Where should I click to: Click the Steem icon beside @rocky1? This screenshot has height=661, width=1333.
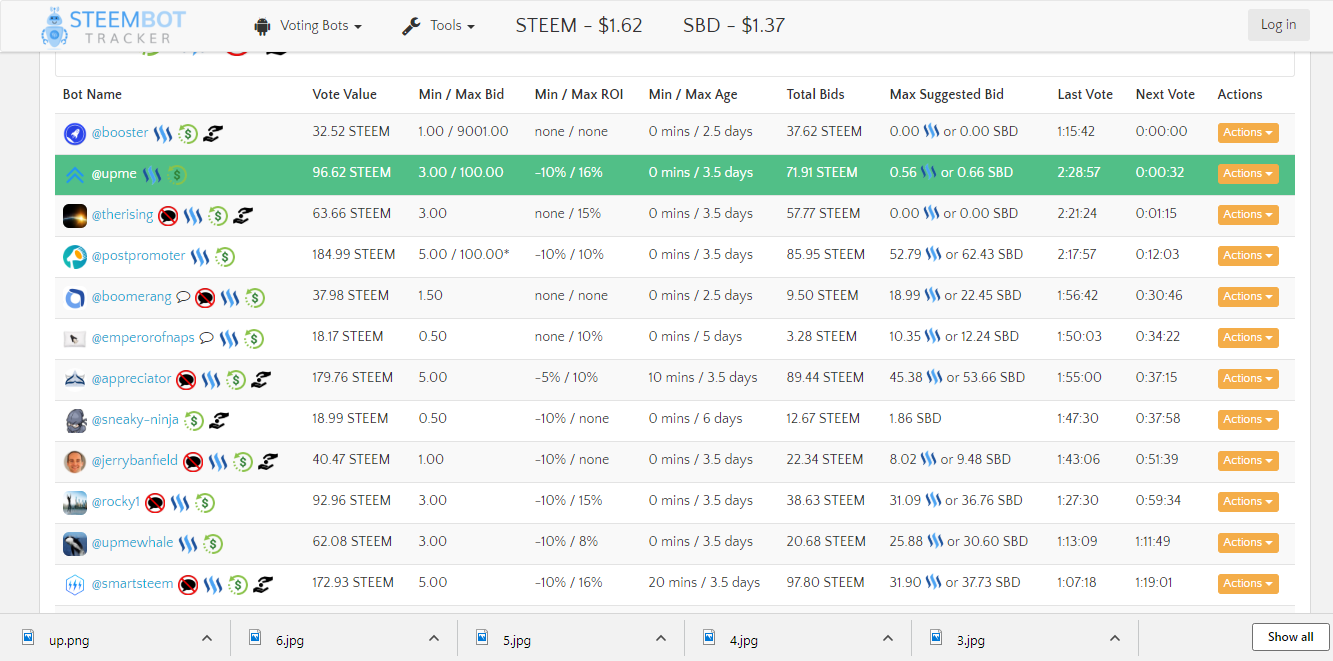[x=180, y=502]
